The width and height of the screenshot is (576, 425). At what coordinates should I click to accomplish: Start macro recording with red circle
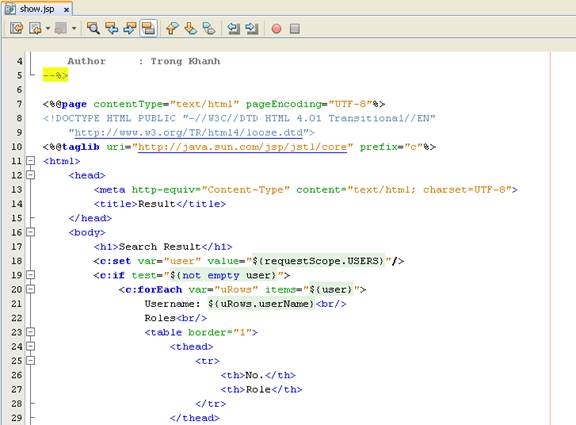tap(277, 29)
